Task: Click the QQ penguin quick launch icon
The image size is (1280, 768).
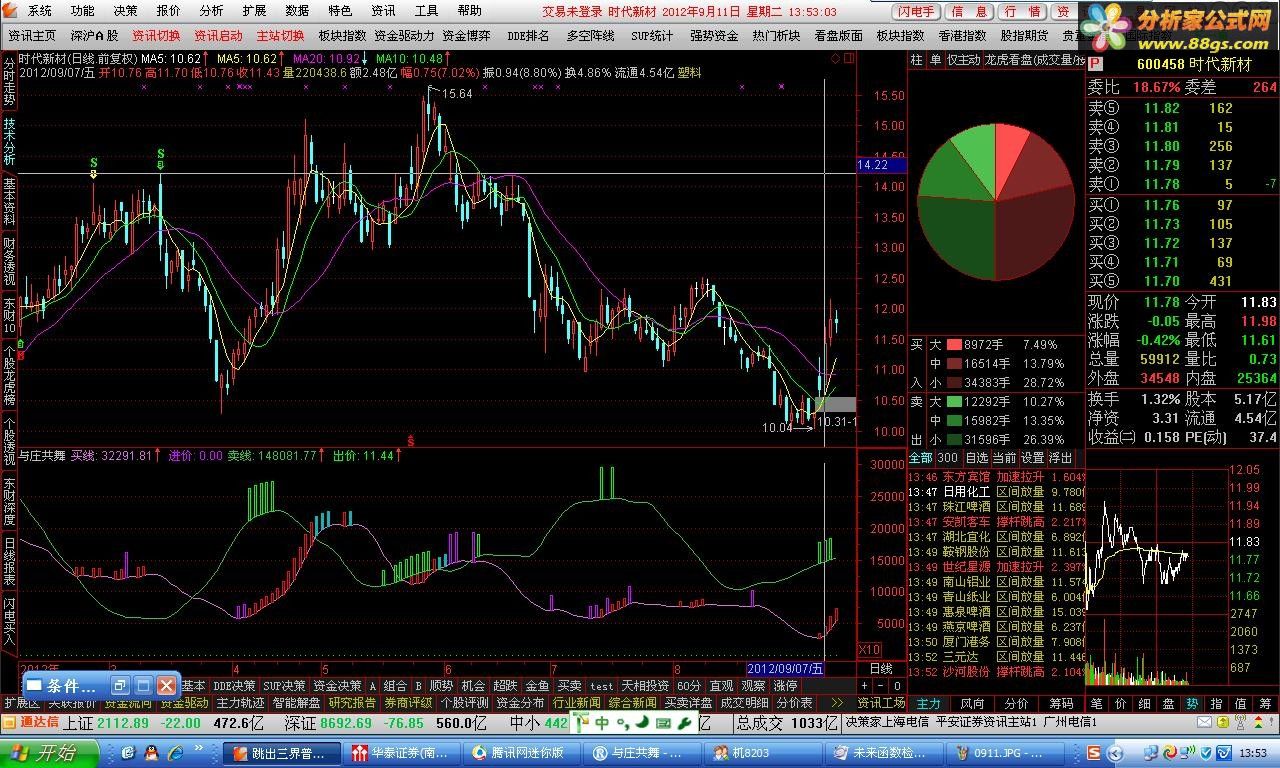Action: tap(151, 752)
